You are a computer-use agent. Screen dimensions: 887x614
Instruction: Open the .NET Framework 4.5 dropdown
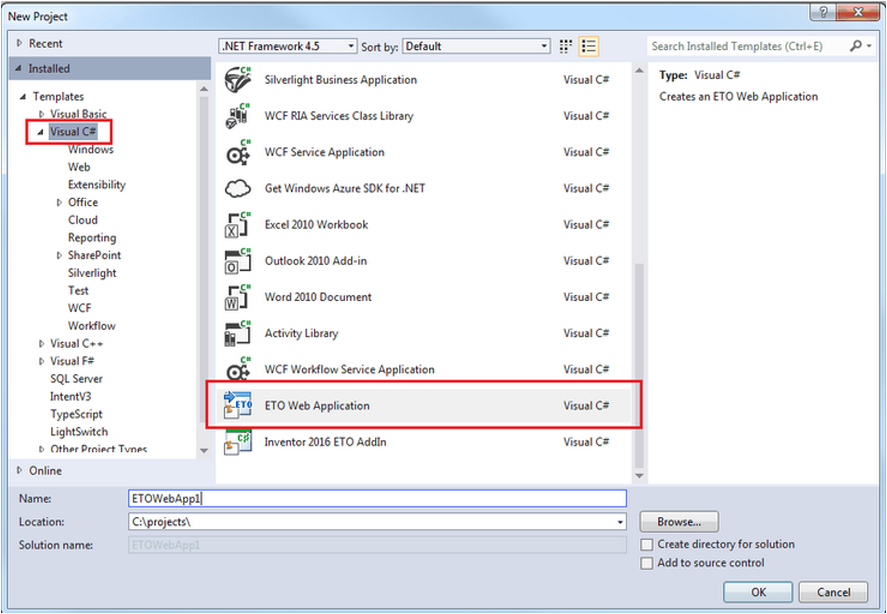pyautogui.click(x=288, y=46)
